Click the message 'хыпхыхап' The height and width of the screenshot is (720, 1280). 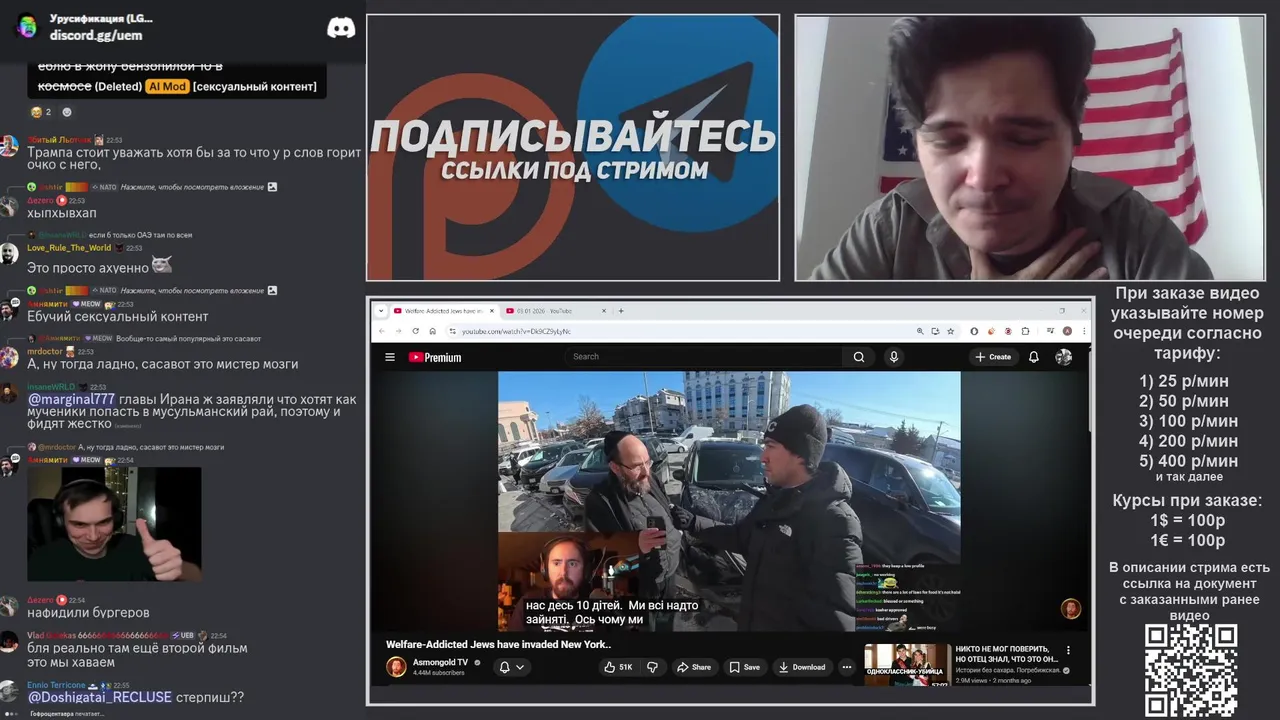[x=62, y=213]
